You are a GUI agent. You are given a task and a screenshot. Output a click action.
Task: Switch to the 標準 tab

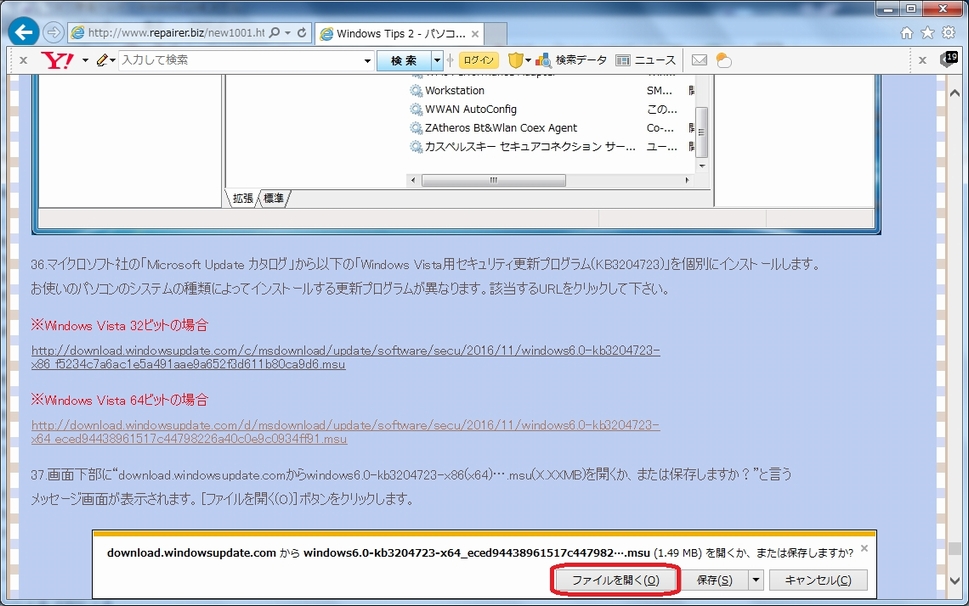pos(274,198)
